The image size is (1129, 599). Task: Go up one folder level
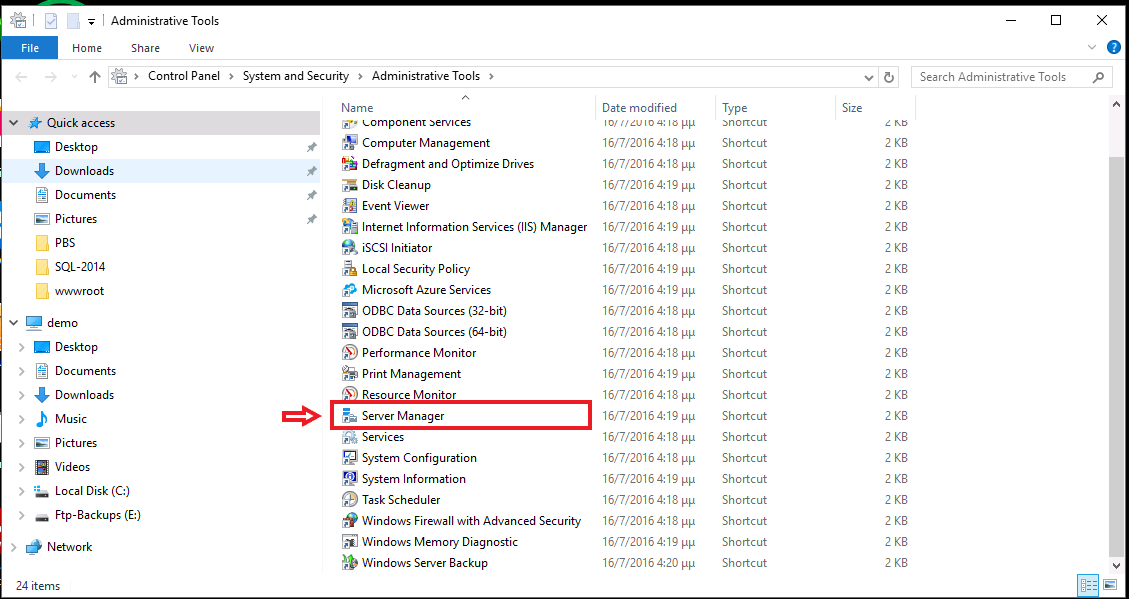(94, 76)
